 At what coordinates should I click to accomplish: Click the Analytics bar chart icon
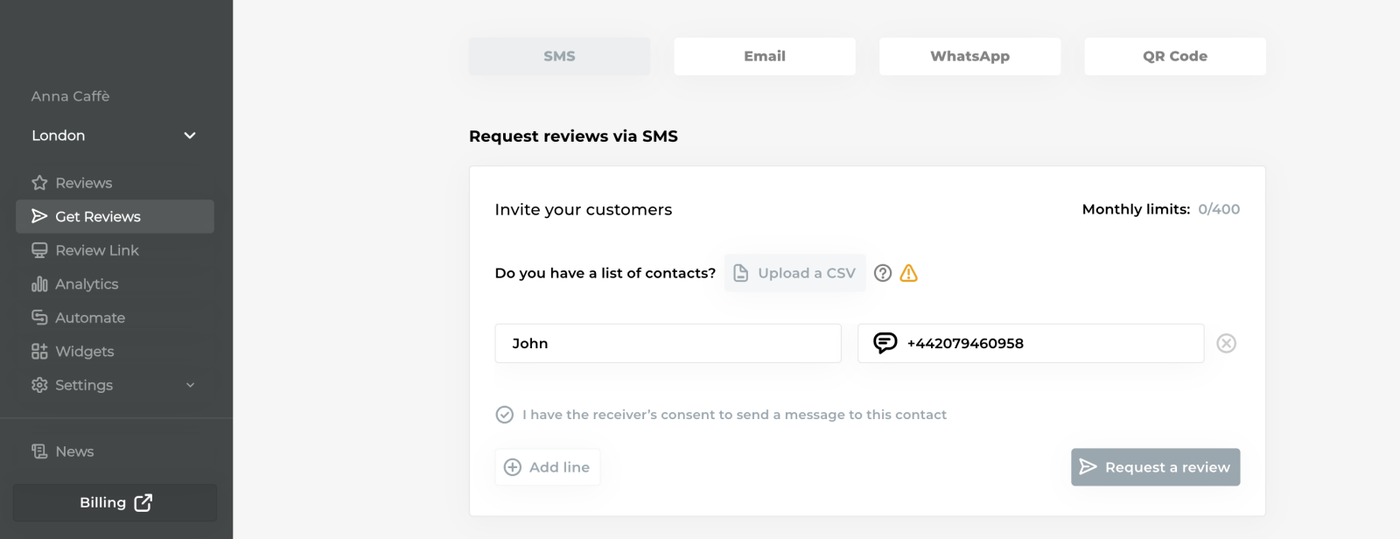click(x=40, y=284)
